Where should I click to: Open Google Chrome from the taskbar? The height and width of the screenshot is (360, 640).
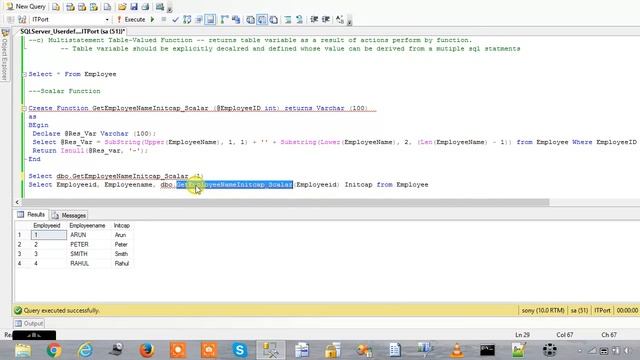(x=54, y=350)
